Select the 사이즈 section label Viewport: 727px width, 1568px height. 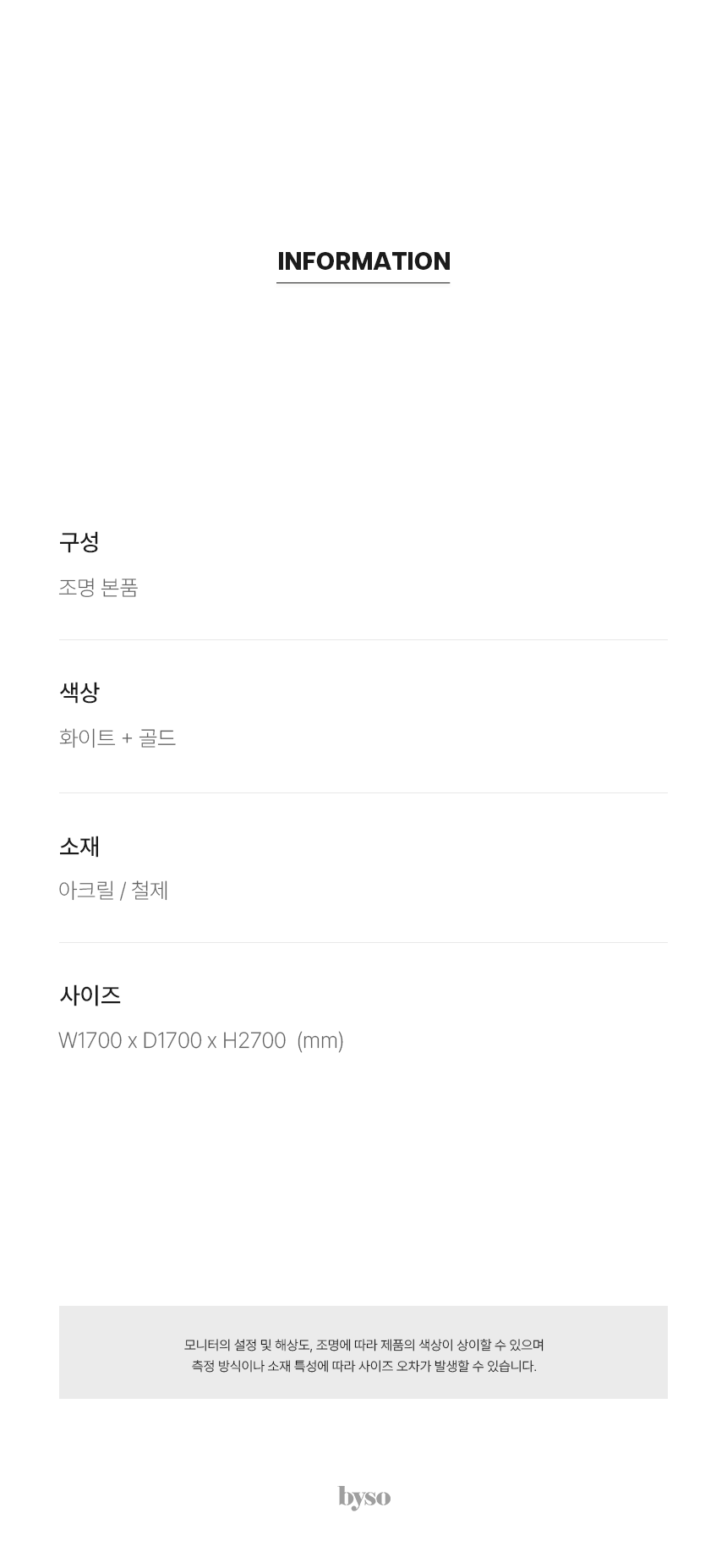[x=90, y=995]
